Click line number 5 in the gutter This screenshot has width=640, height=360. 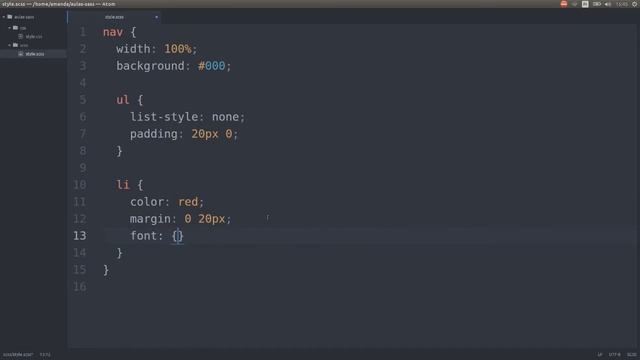coord(83,100)
